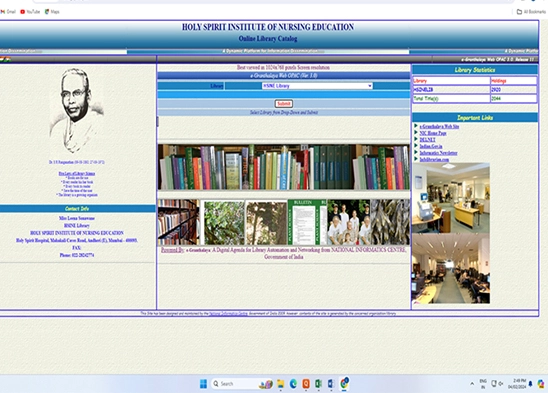This screenshot has height=393, width=548.
Task: Click the Dr. S.R. Ranganathan portrait
Action: tap(77, 111)
